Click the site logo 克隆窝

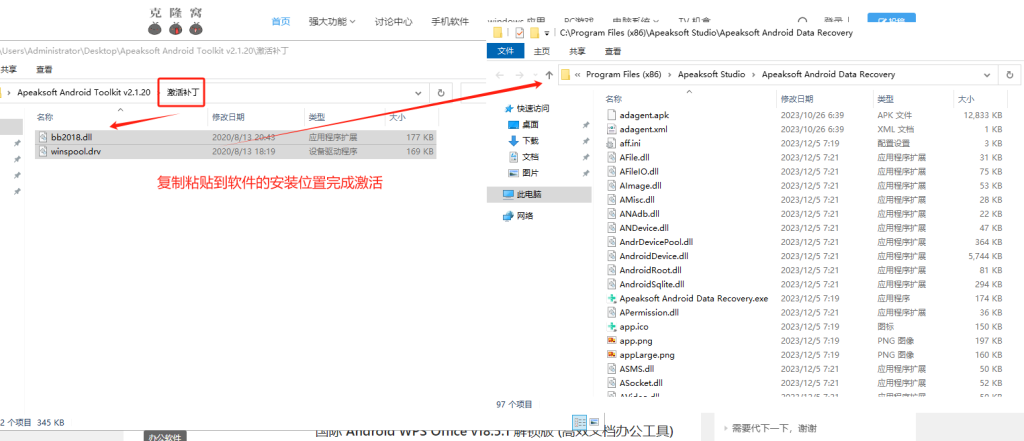pyautogui.click(x=176, y=20)
